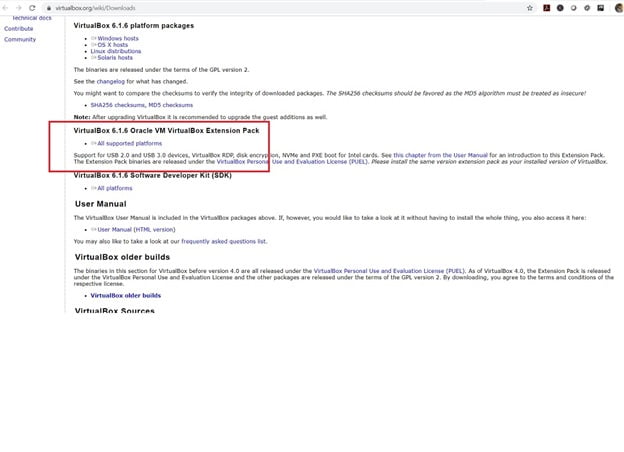Viewport: 624px width, 452px height.
Task: Download Extension Pack for All supported platforms
Action: (129, 143)
